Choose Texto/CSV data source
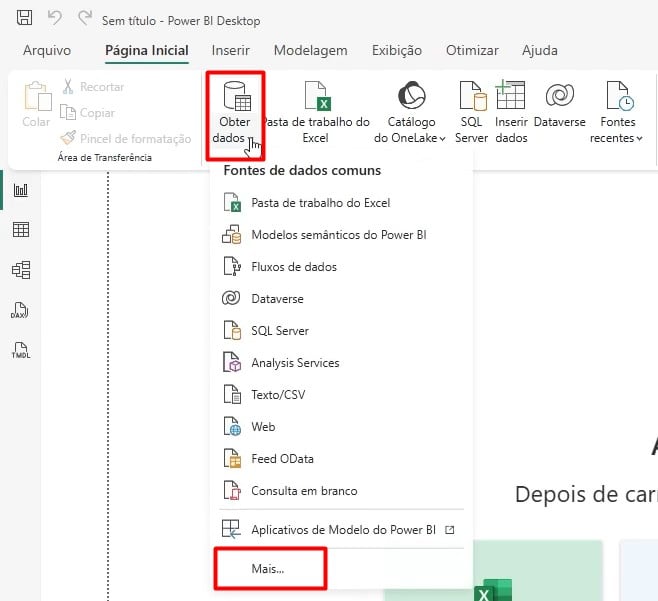The height and width of the screenshot is (601, 658). pyautogui.click(x=341, y=395)
